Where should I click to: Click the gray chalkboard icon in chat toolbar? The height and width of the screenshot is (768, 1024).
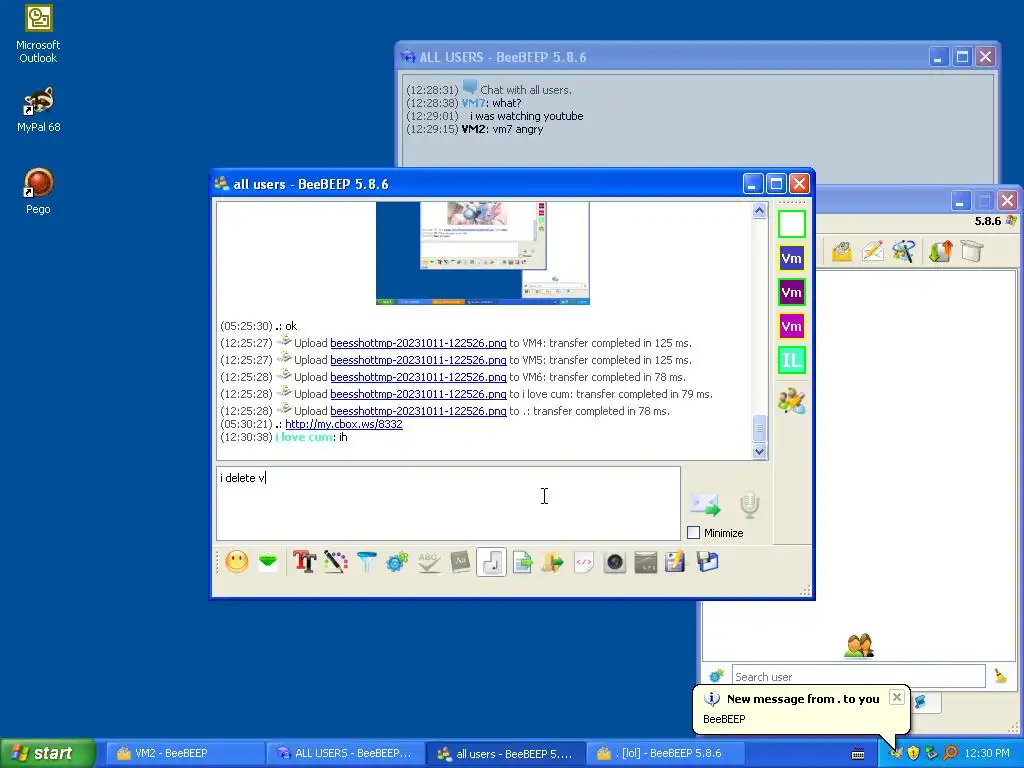click(645, 562)
